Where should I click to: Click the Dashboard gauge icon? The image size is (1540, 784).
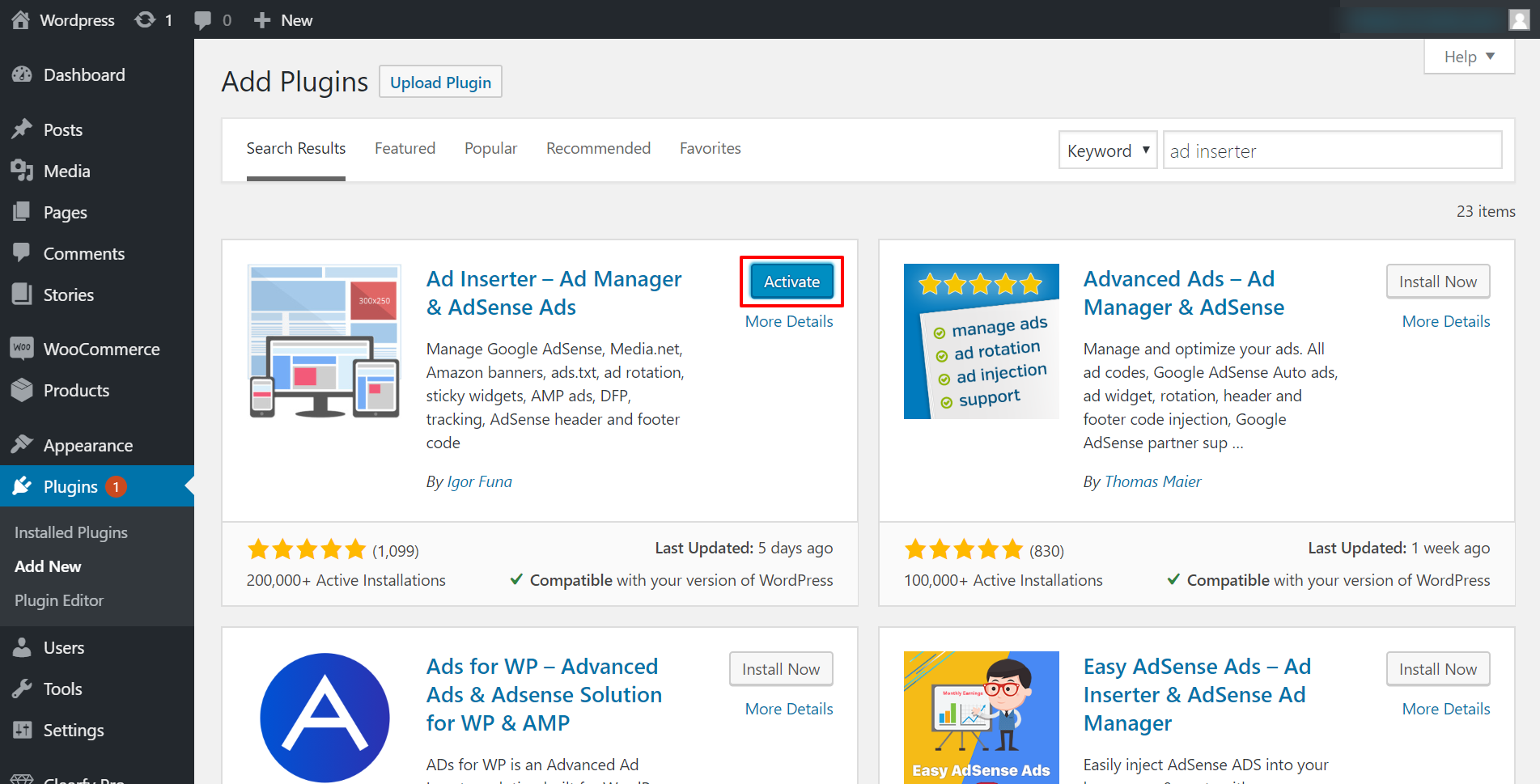(x=22, y=74)
